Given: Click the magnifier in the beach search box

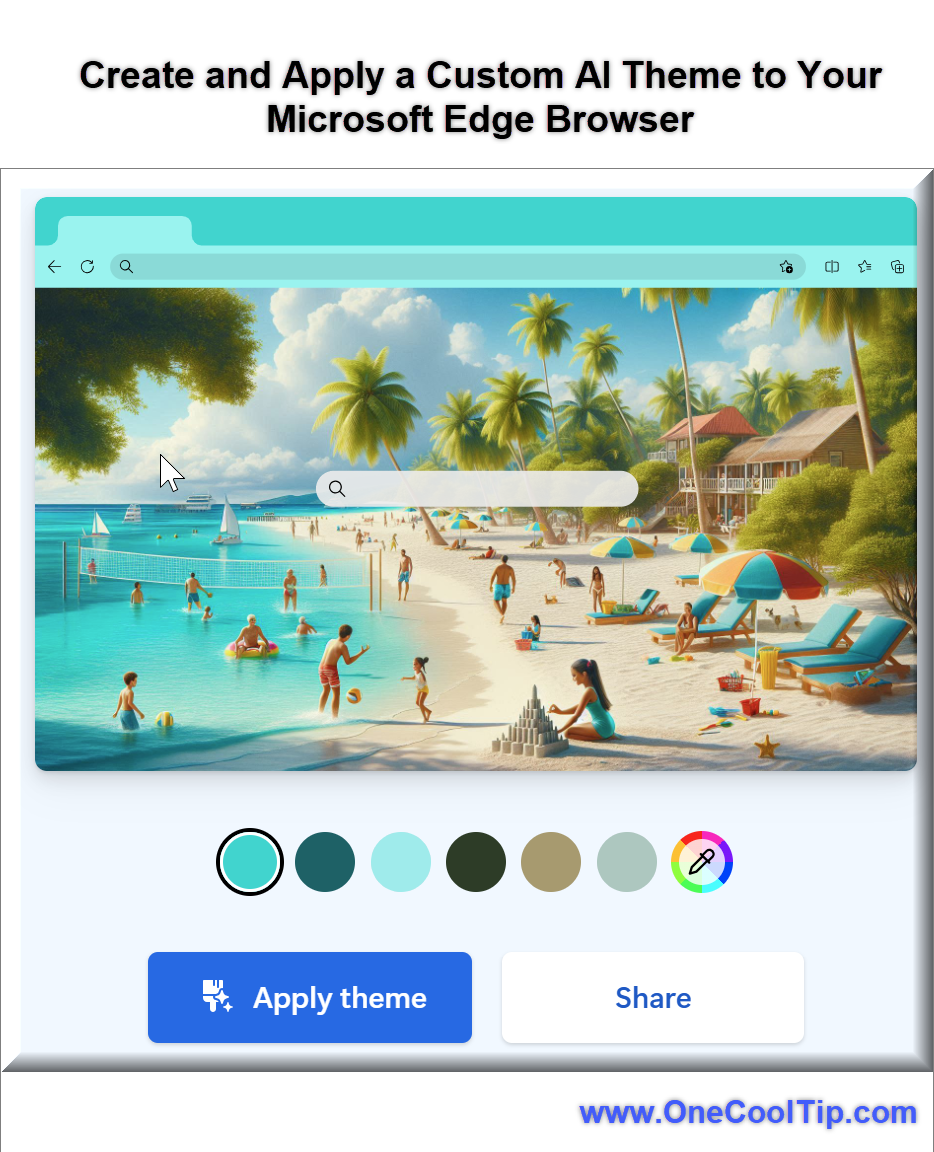Looking at the screenshot, I should [337, 489].
